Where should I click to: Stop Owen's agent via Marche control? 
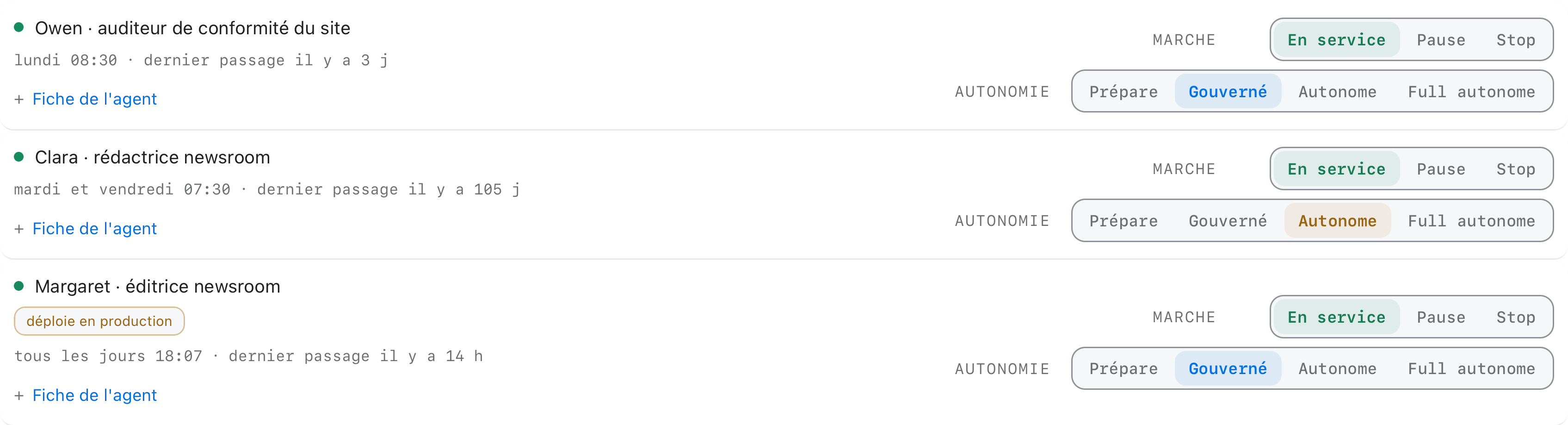click(1516, 40)
